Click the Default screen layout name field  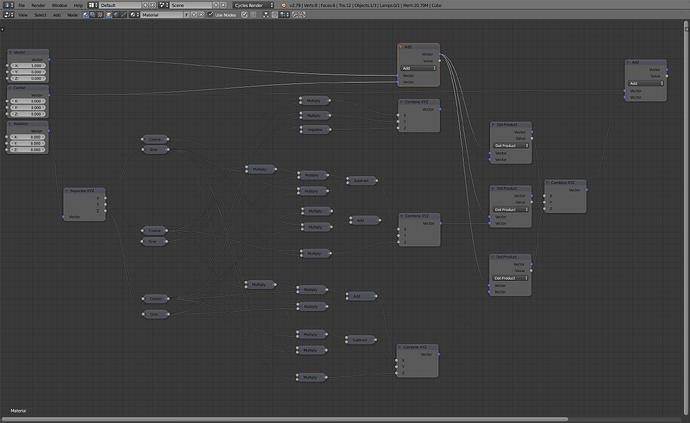point(120,5)
